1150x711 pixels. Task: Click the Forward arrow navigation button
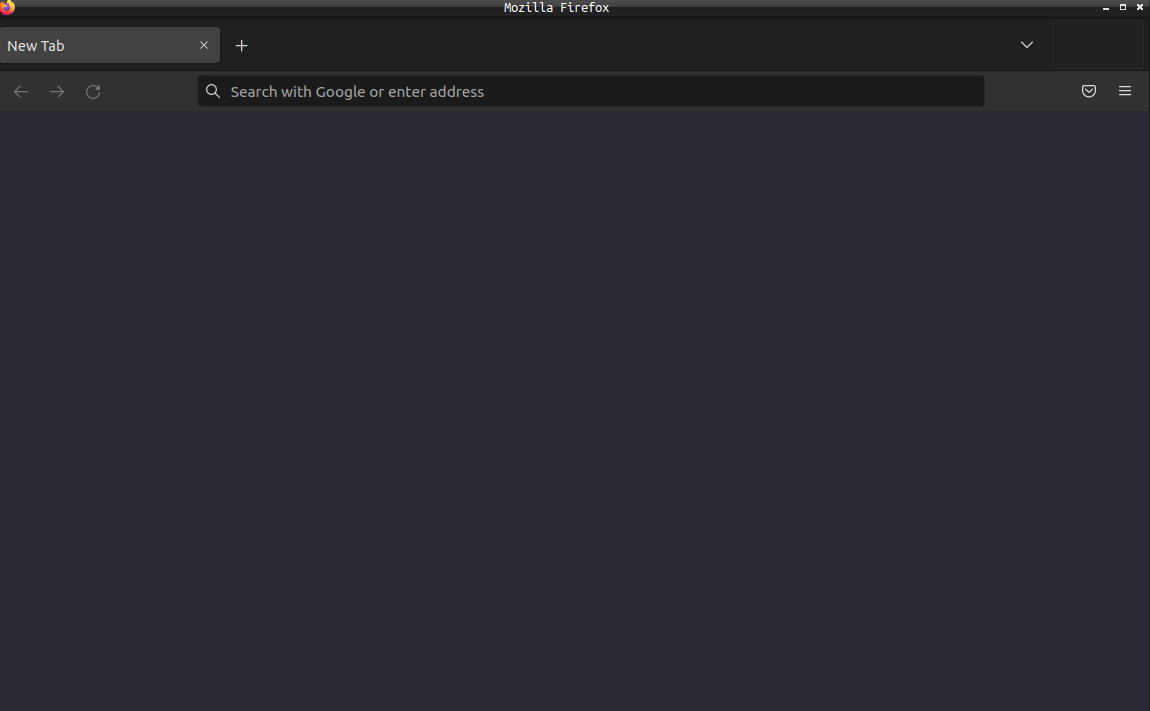[56, 92]
